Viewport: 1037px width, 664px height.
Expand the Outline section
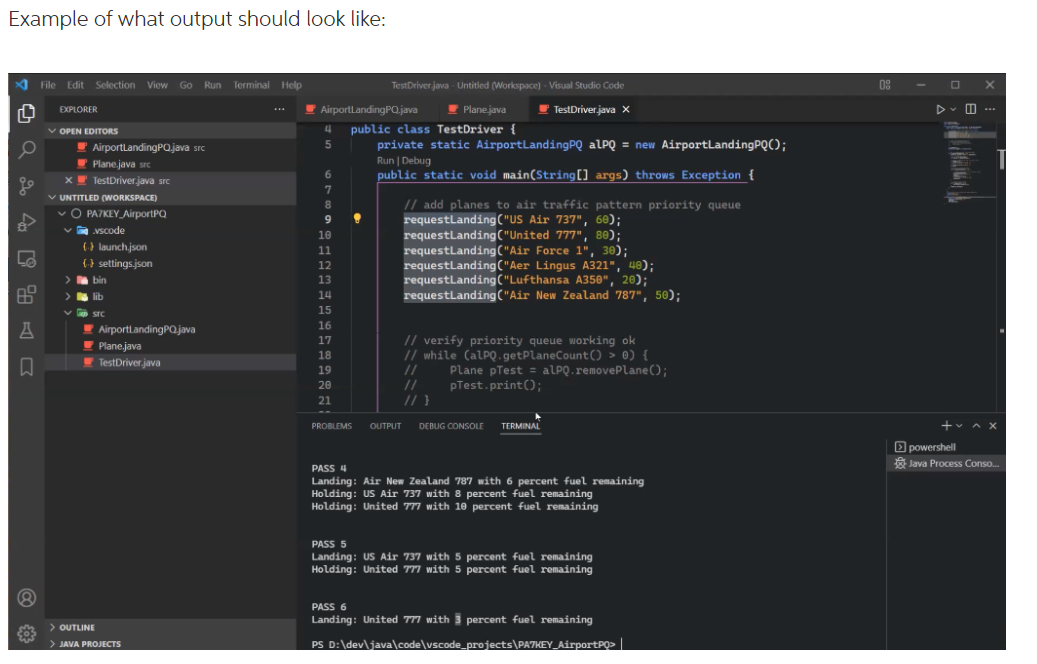click(171, 627)
